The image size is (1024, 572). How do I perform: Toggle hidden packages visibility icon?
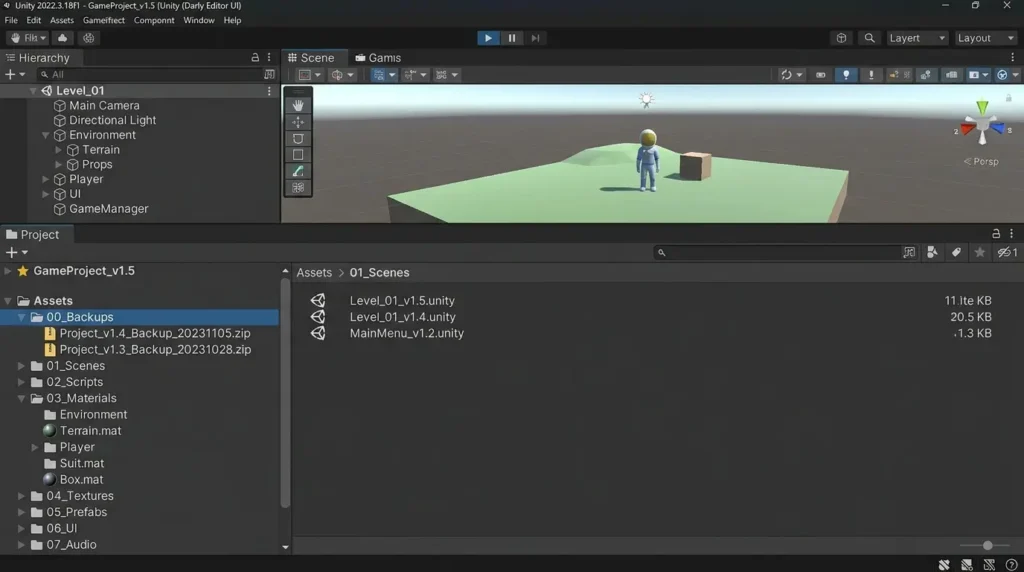point(1006,252)
